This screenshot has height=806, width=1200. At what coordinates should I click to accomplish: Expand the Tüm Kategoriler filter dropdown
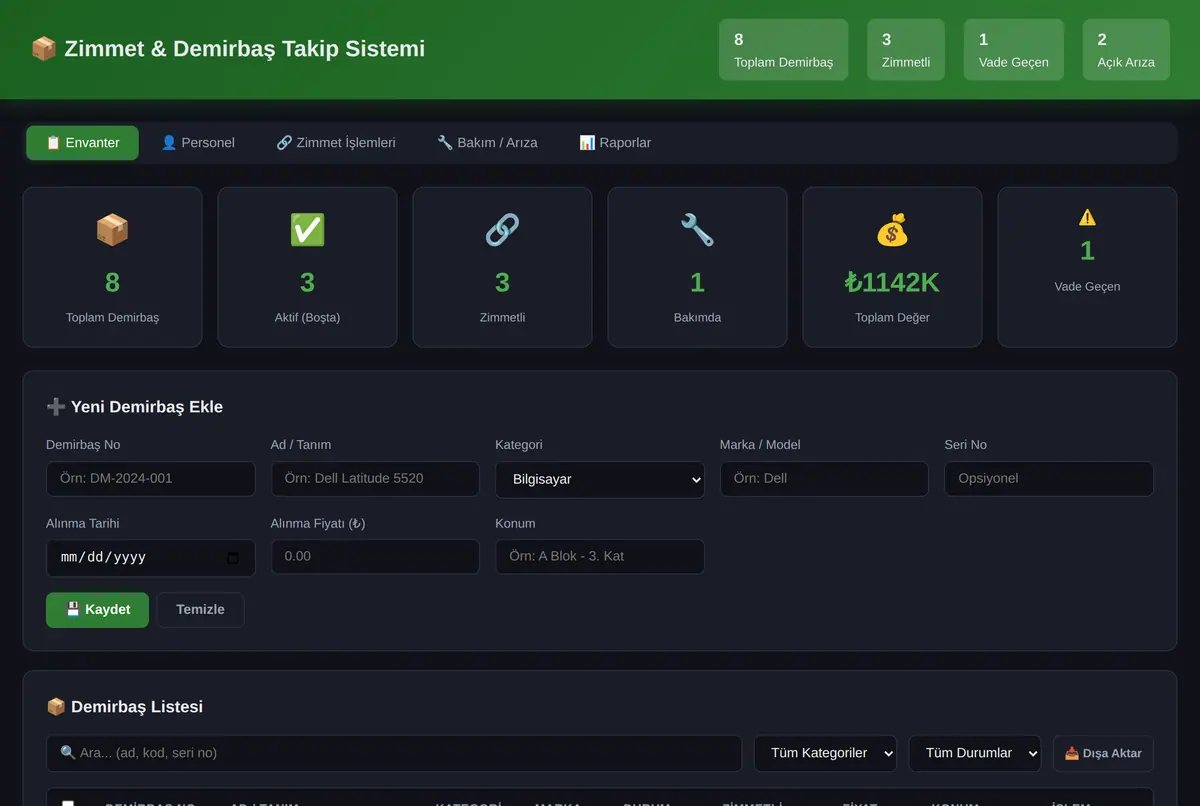click(x=825, y=753)
